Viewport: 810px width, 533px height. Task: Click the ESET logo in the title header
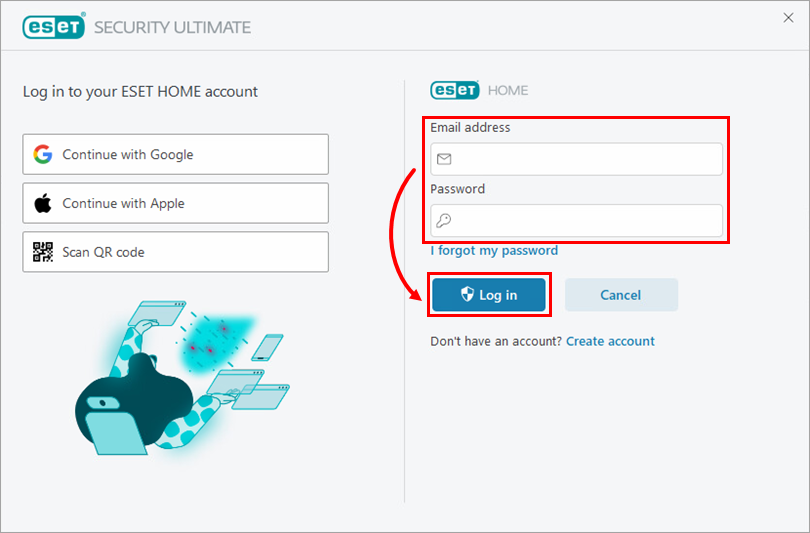(54, 26)
